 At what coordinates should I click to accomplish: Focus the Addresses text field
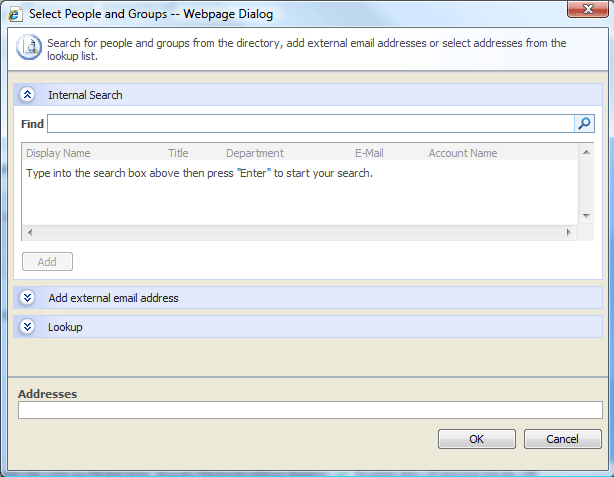pos(310,410)
